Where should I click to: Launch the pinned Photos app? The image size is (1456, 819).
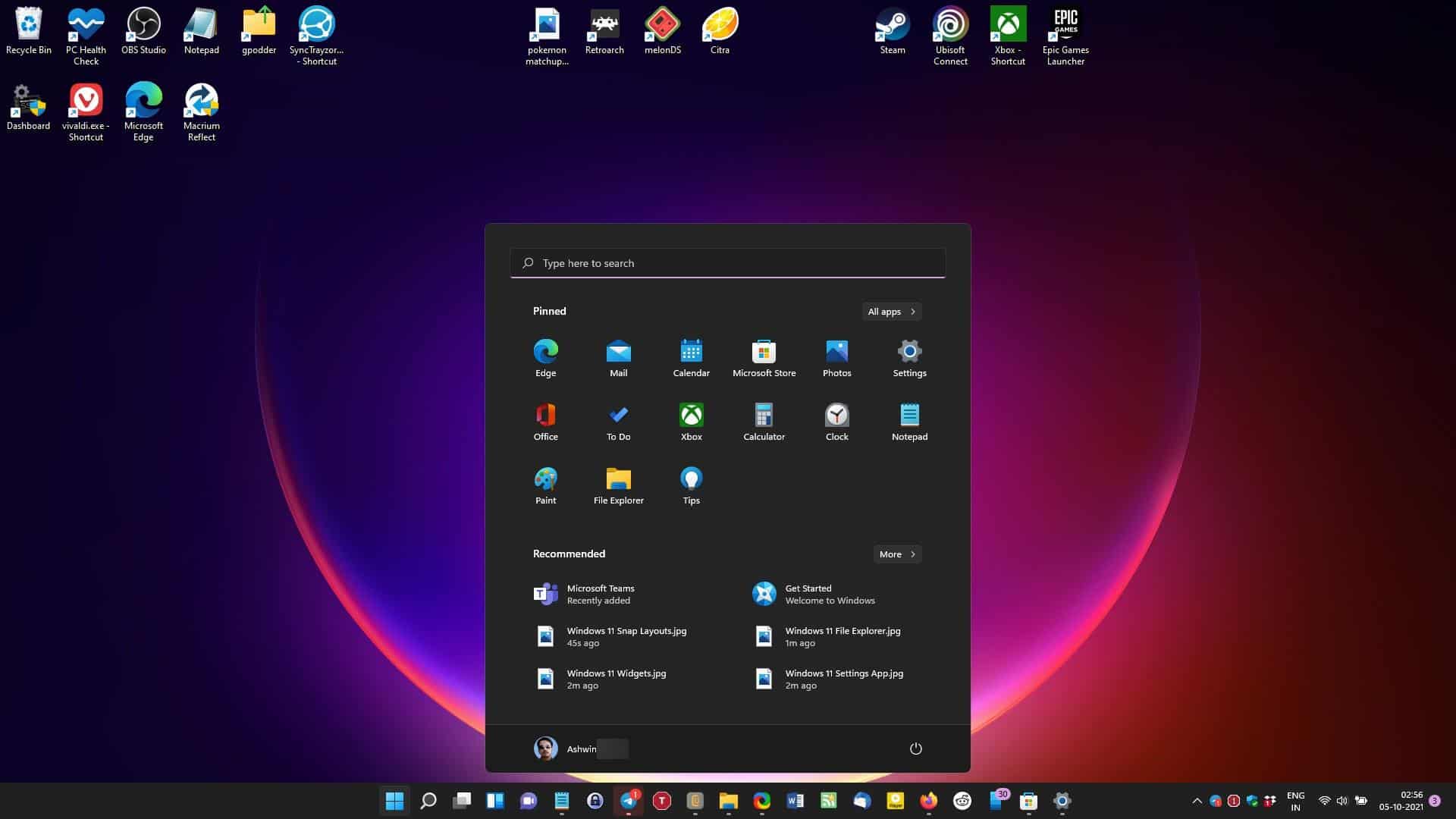(836, 358)
